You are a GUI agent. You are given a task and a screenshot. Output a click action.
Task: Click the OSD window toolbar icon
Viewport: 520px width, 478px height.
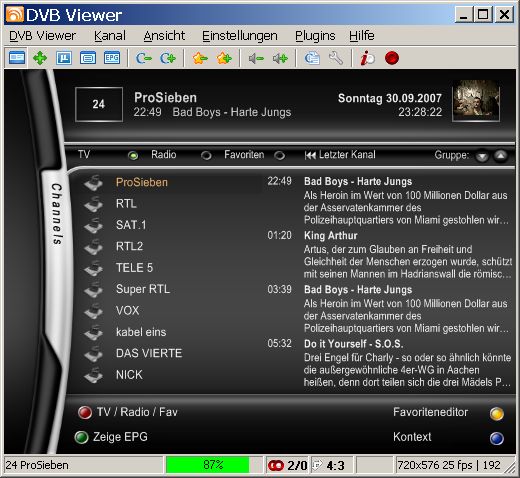click(17, 58)
